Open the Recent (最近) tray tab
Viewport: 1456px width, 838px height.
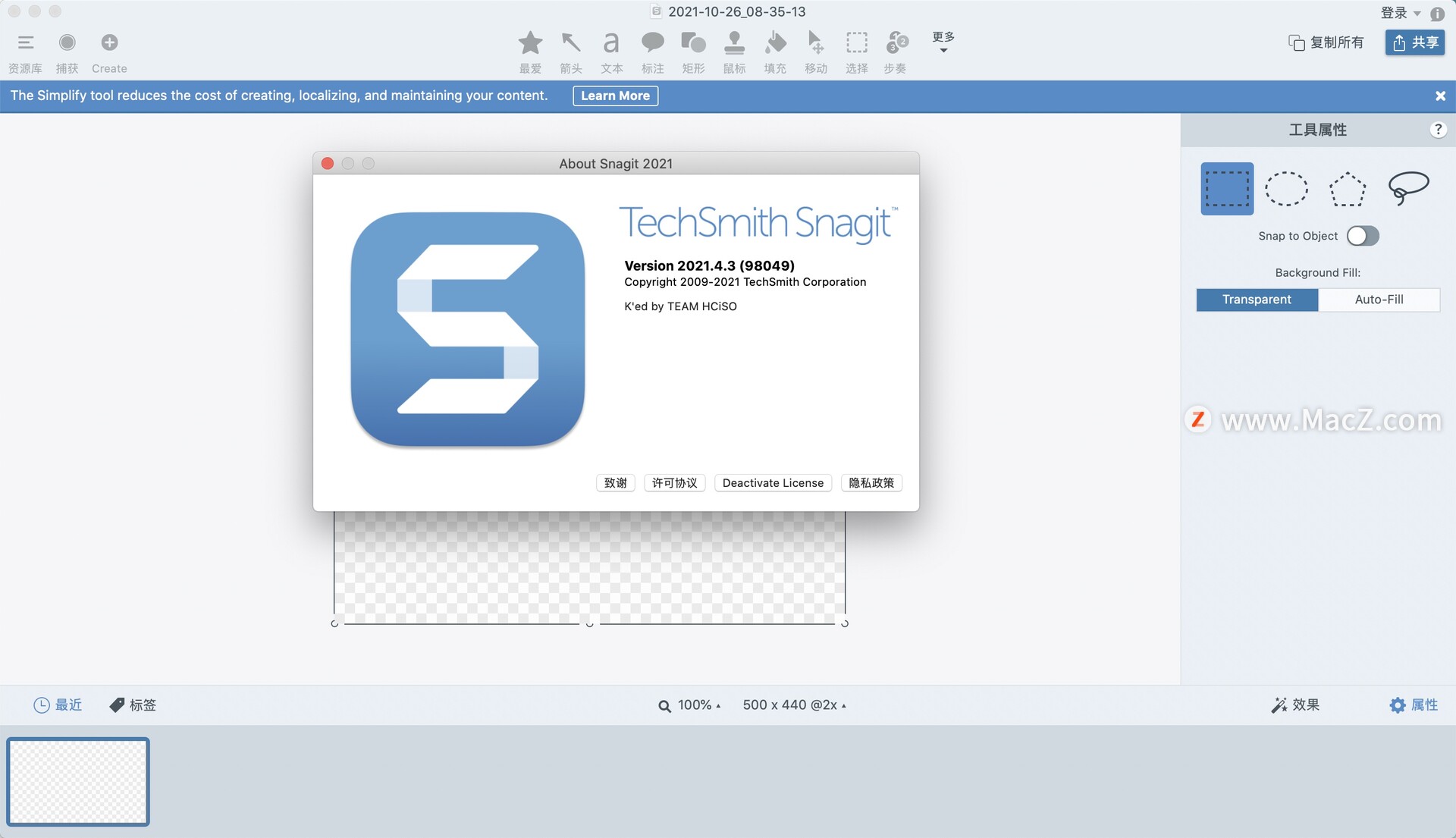coord(58,705)
